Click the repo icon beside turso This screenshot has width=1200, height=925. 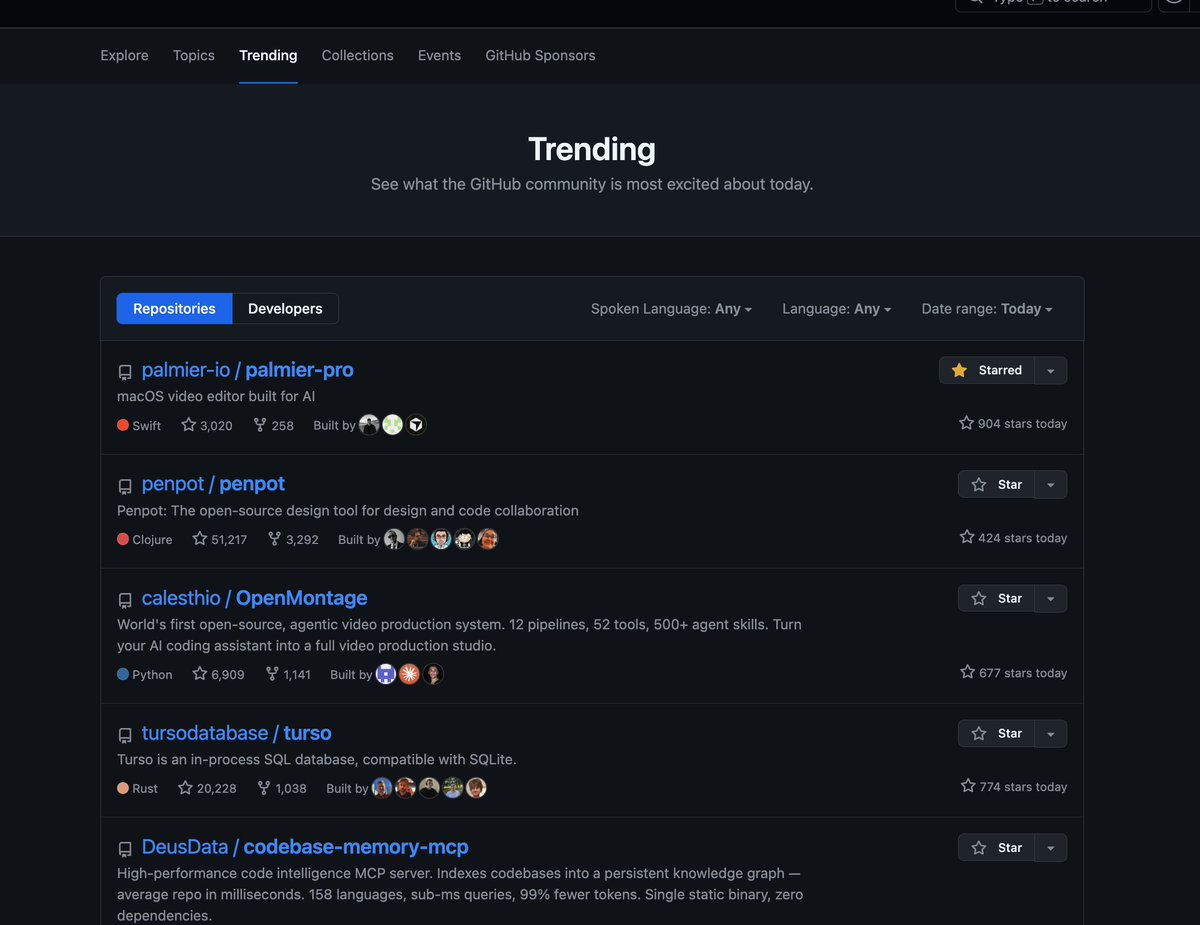tap(125, 735)
